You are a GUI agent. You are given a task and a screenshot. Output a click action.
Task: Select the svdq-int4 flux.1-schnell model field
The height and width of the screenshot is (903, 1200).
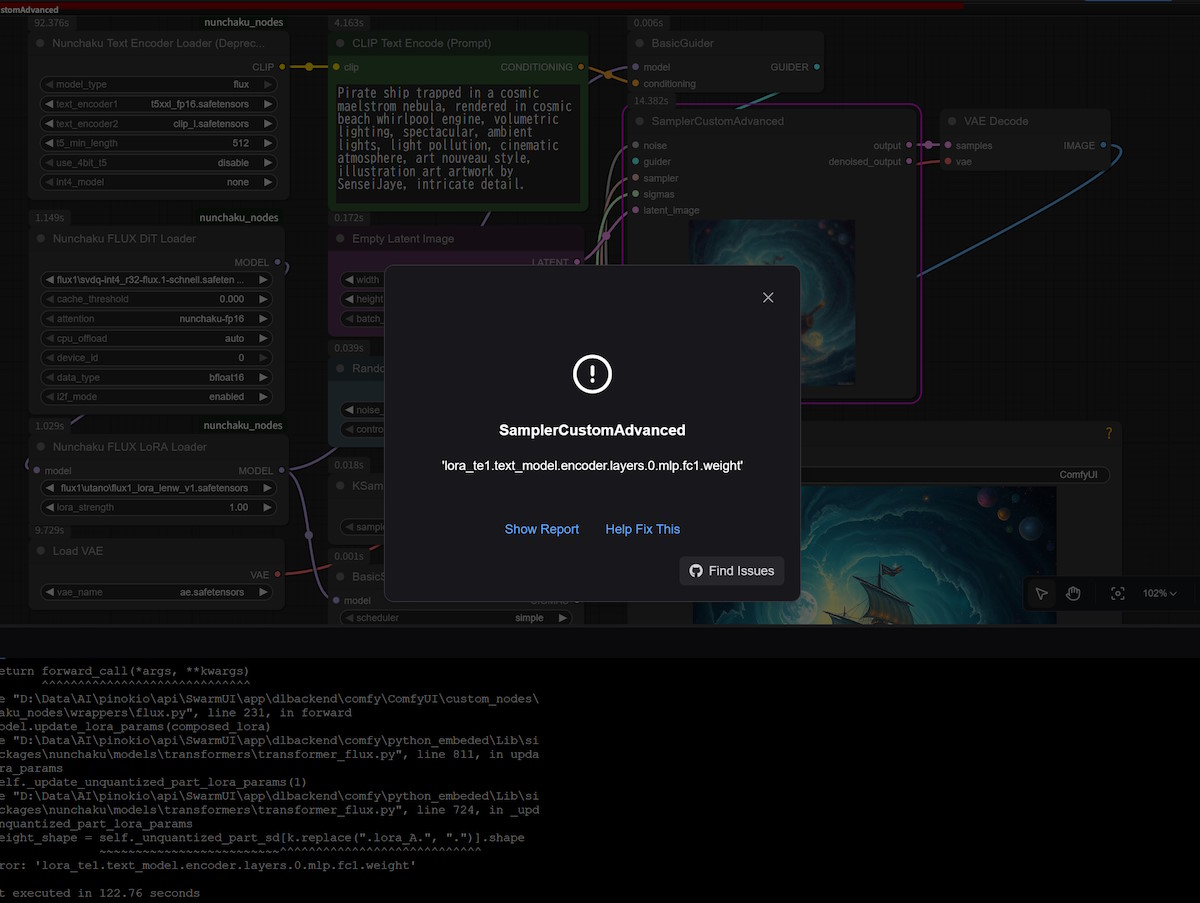click(x=157, y=280)
